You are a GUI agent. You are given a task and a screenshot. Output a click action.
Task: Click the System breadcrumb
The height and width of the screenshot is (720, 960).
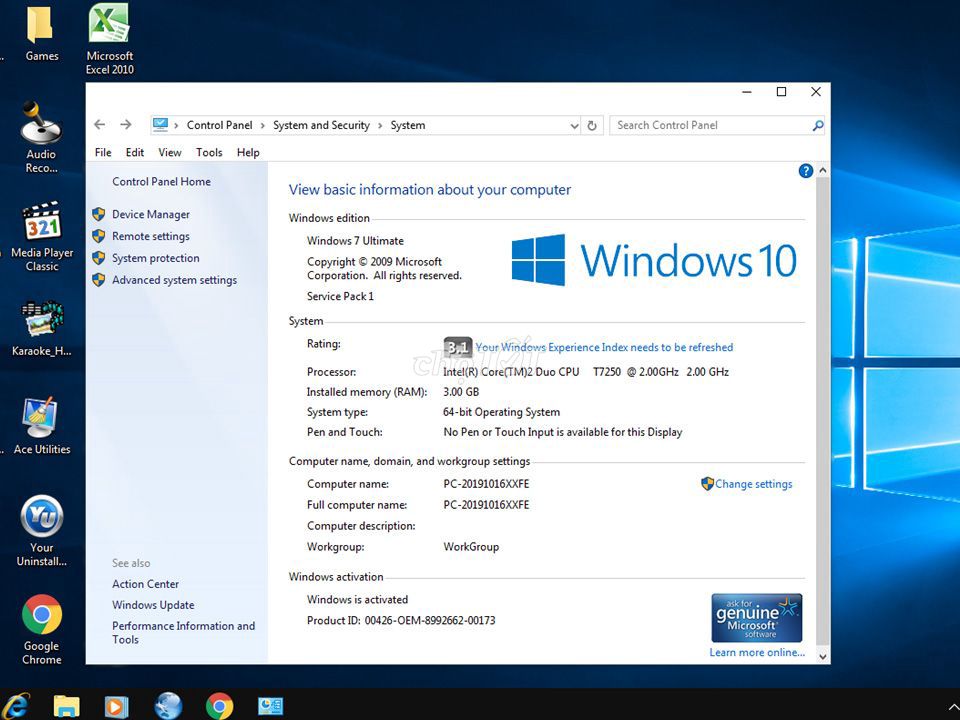(408, 126)
